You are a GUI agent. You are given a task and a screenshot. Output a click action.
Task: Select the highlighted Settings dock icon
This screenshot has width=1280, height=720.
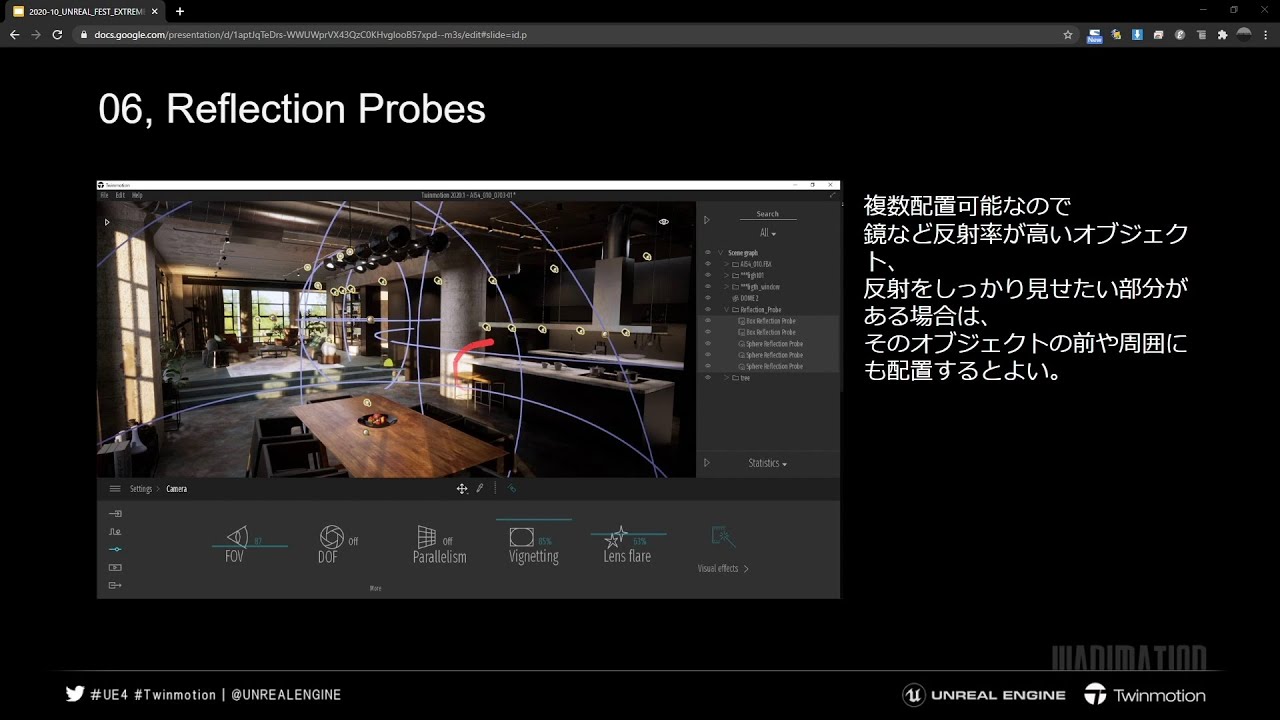(x=115, y=549)
